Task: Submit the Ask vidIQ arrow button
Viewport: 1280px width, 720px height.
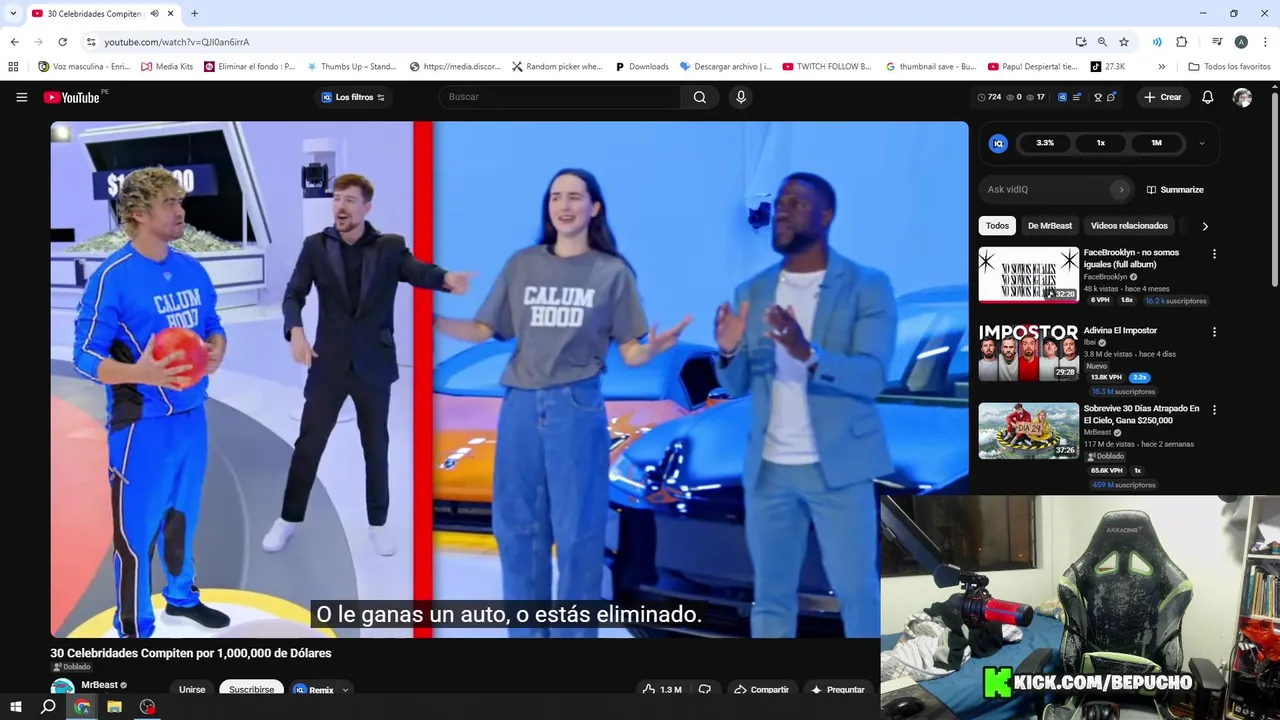Action: [1121, 189]
